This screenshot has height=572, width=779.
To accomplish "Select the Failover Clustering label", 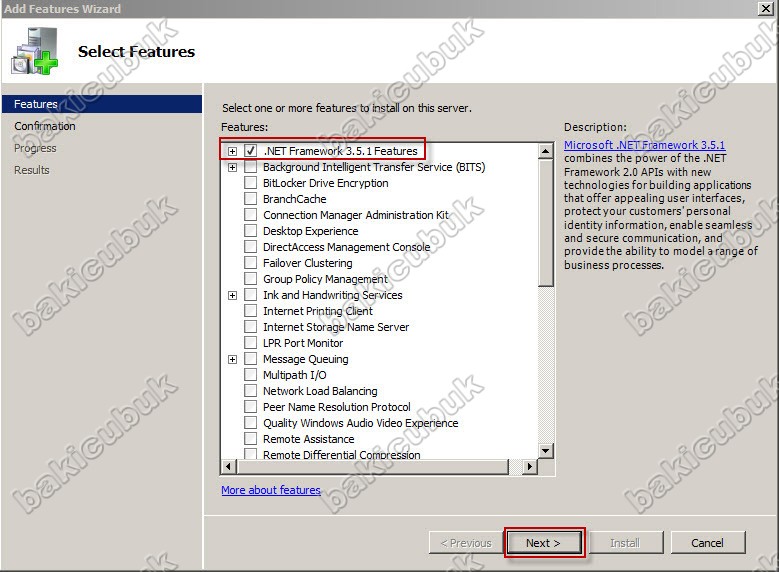I will point(308,263).
